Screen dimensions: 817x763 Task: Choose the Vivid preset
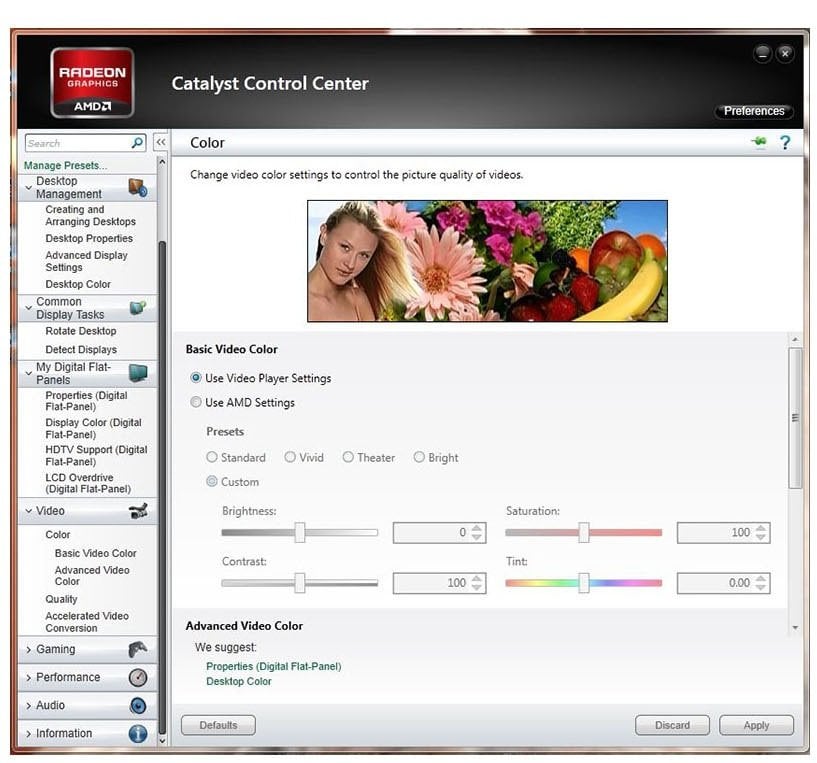coord(304,457)
